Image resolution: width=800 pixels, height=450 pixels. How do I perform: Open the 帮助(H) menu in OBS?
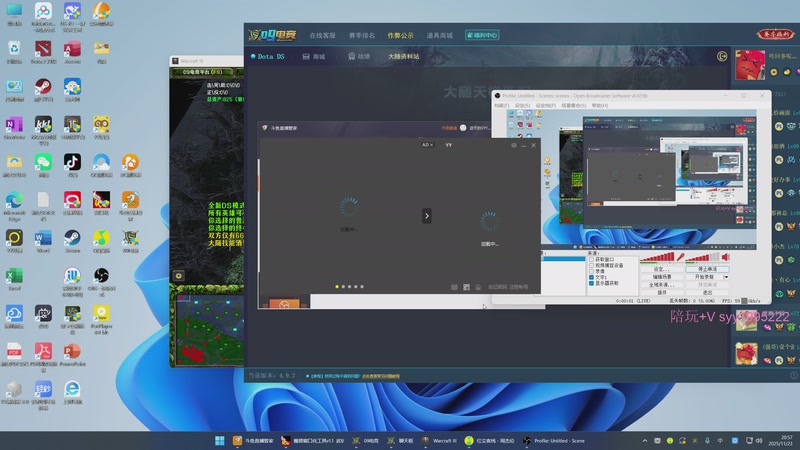click(599, 106)
